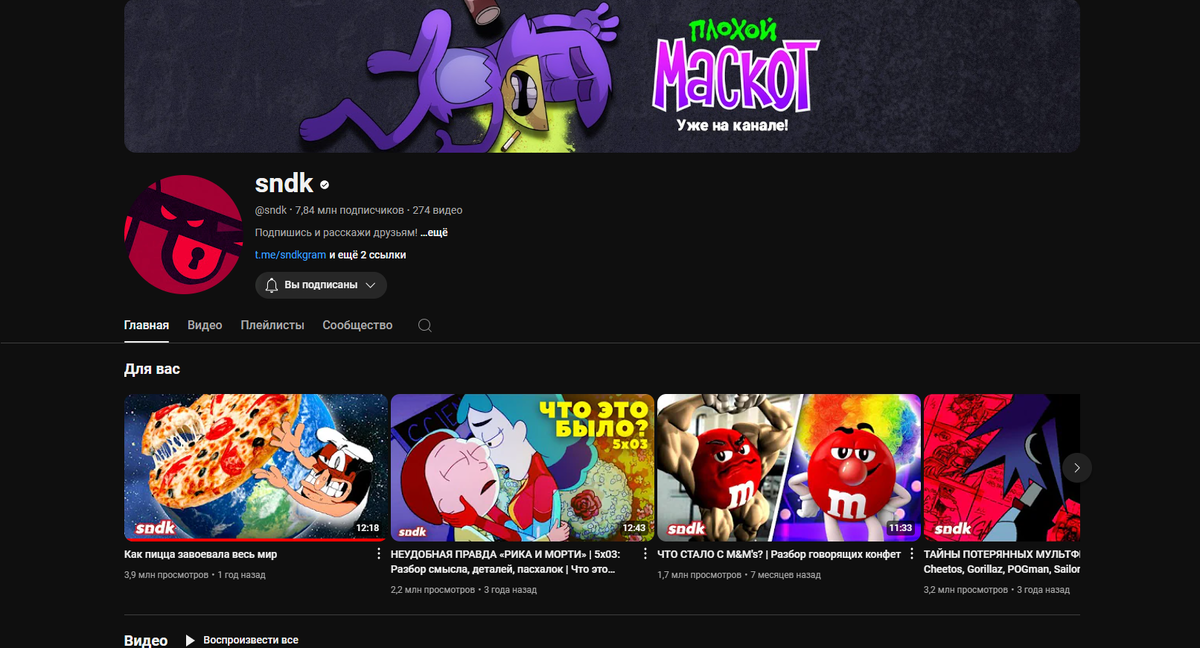Viewport: 1200px width, 648px height.
Task: Open options menu for the pizza video
Action: (x=378, y=554)
